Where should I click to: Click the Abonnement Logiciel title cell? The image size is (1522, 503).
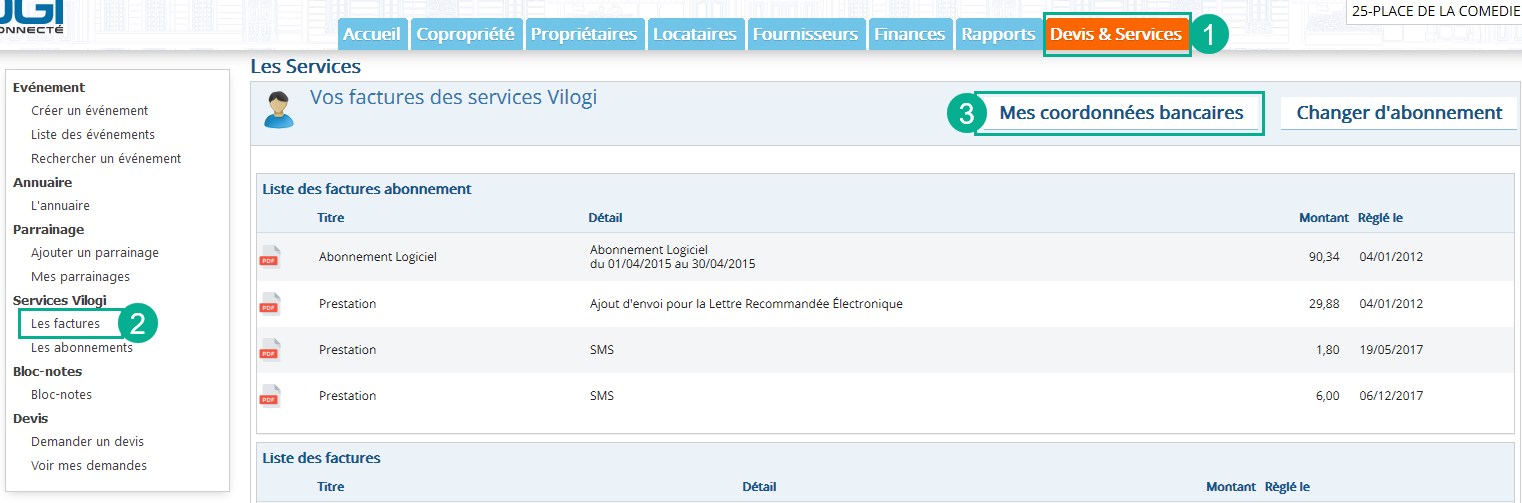point(378,257)
